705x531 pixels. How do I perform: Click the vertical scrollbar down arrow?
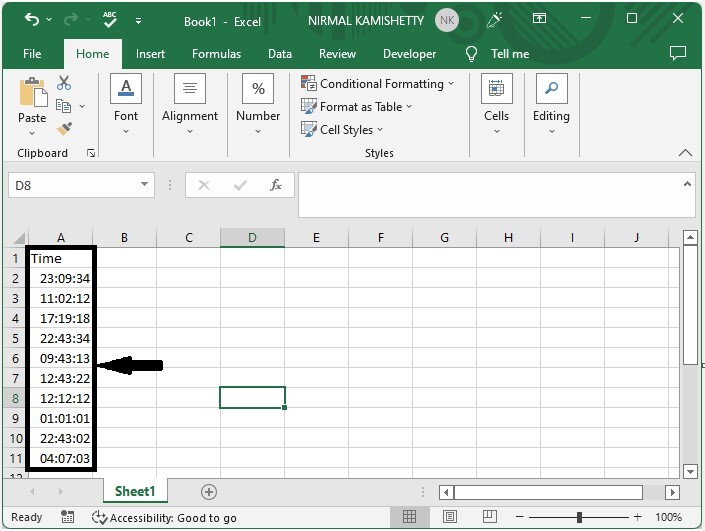(690, 471)
